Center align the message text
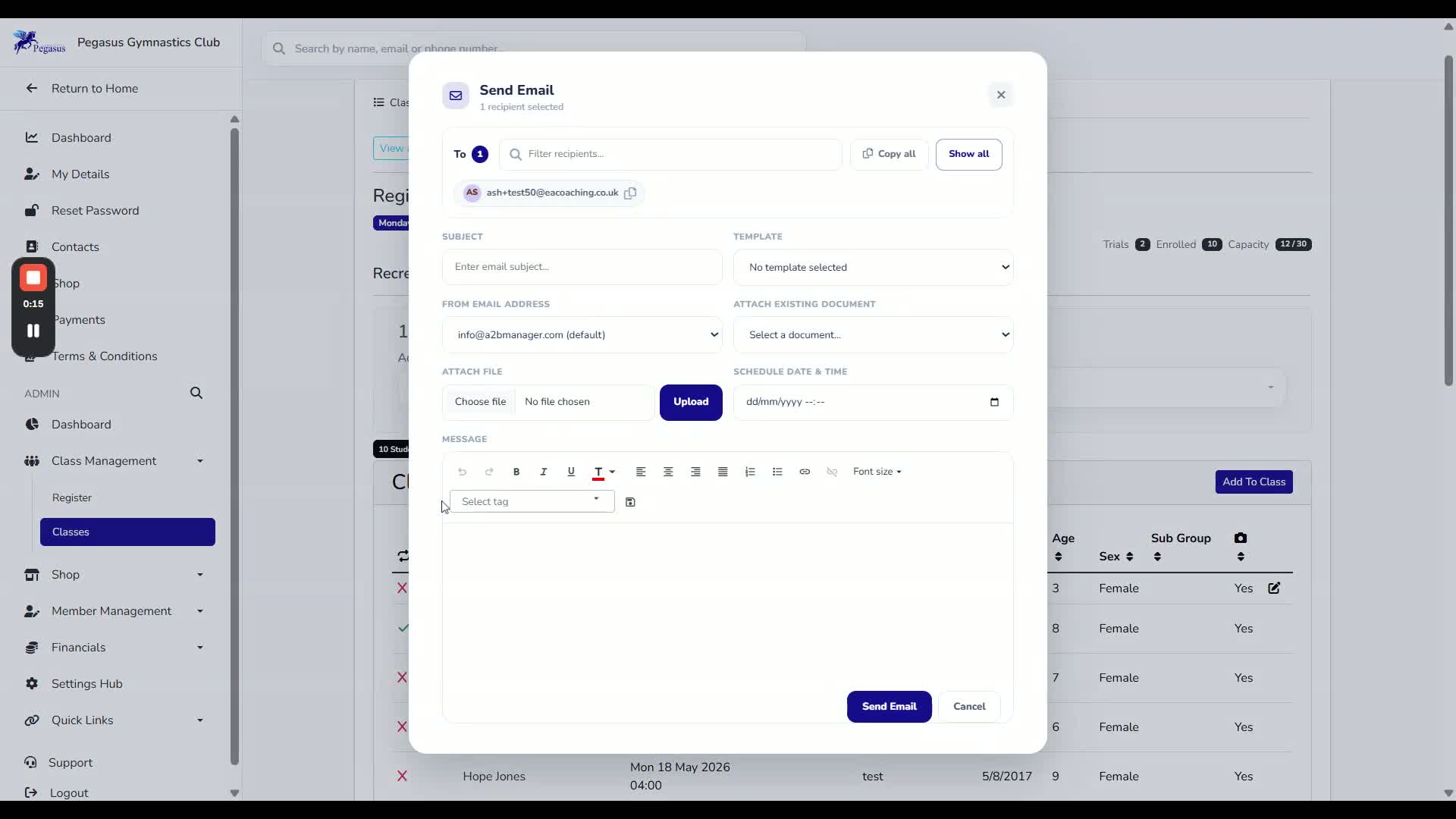This screenshot has width=1456, height=819. pyautogui.click(x=668, y=472)
